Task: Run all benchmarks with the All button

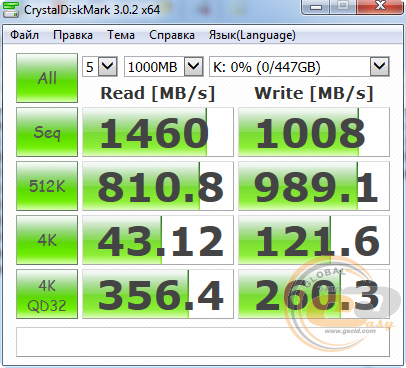Action: (x=47, y=78)
